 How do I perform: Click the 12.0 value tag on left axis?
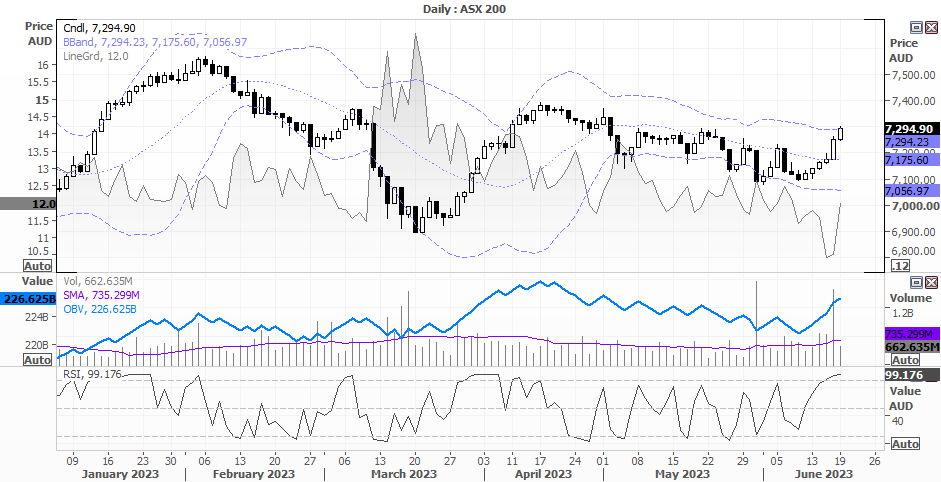[28, 204]
